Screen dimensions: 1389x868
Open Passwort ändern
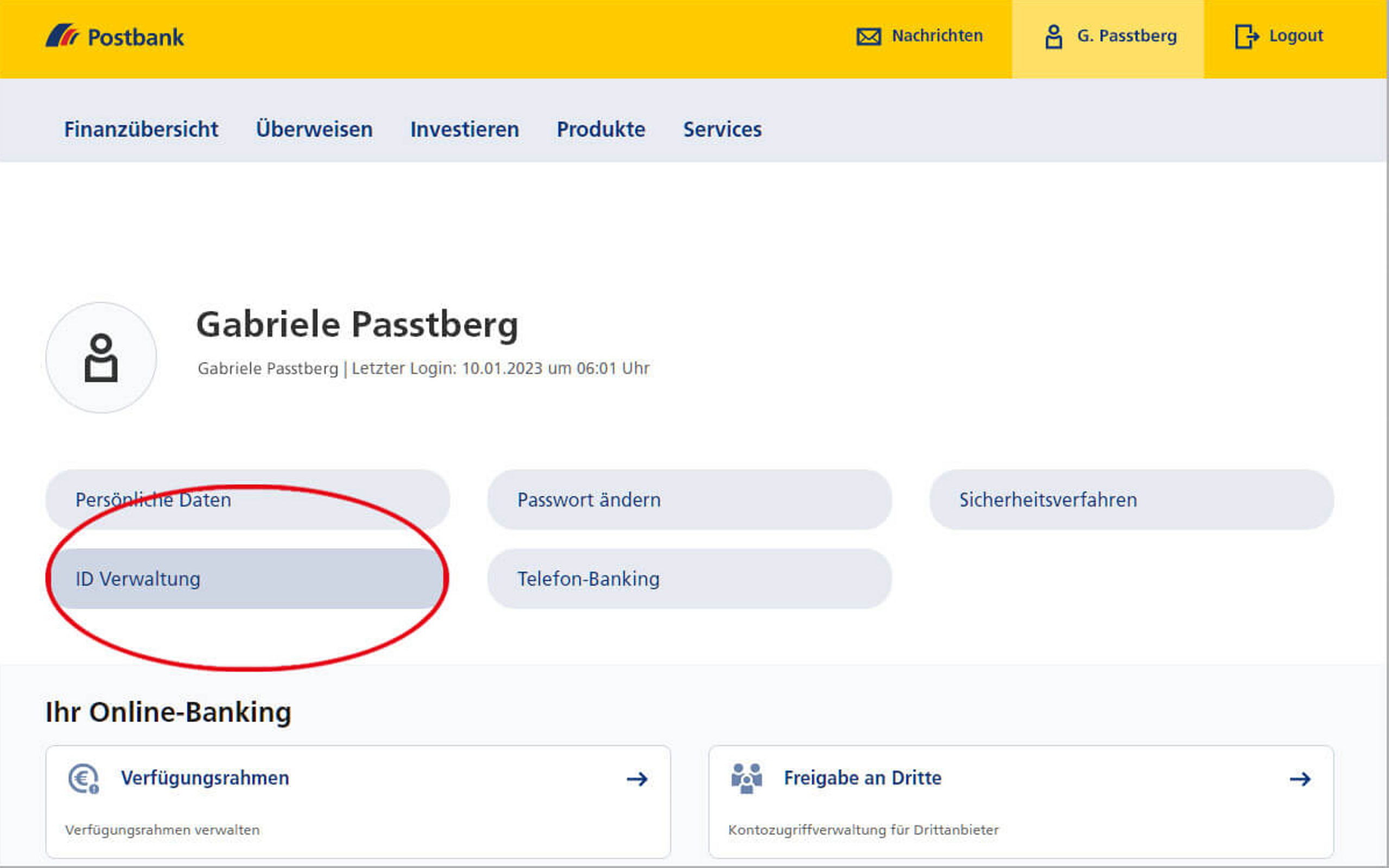689,500
